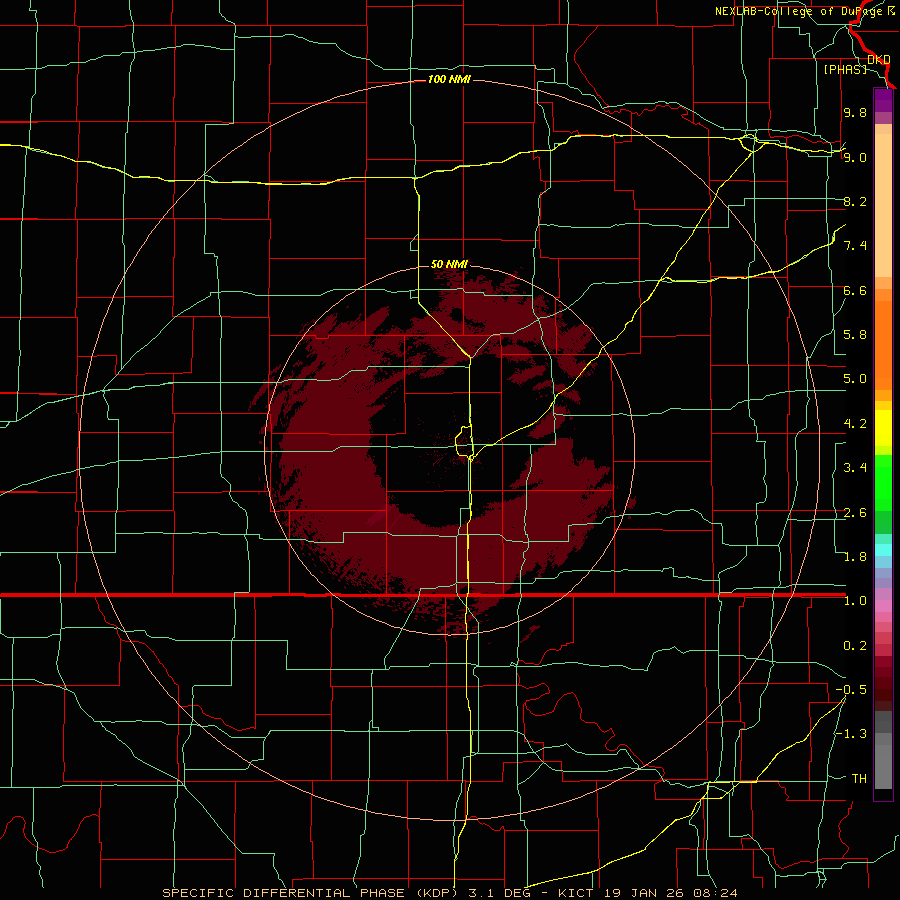Click the 2.6 value on the scale
The image size is (900, 900).
pyautogui.click(x=855, y=513)
